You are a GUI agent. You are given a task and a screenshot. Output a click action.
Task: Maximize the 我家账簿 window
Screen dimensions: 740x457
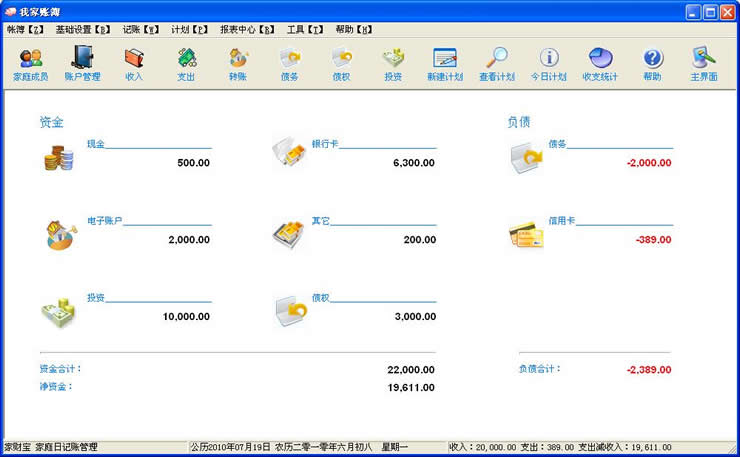[710, 12]
